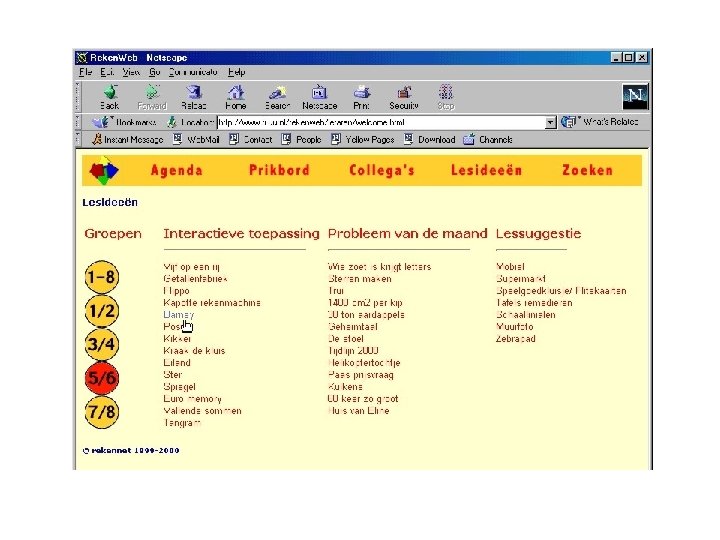Image resolution: width=720 pixels, height=540 pixels.
Task: Expand the location URL dropdown arrow
Action: pyautogui.click(x=550, y=123)
